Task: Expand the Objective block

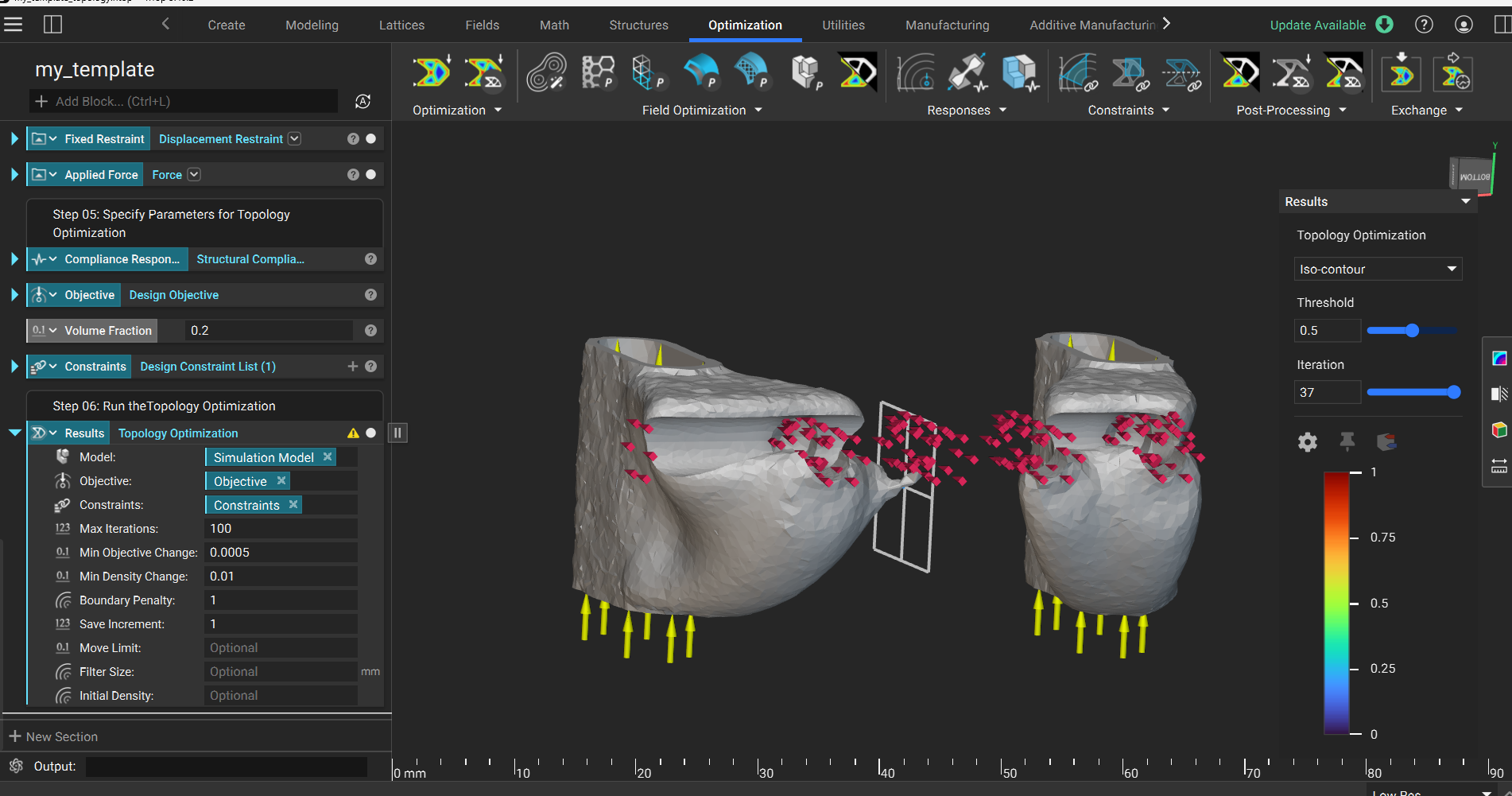Action: 14,295
